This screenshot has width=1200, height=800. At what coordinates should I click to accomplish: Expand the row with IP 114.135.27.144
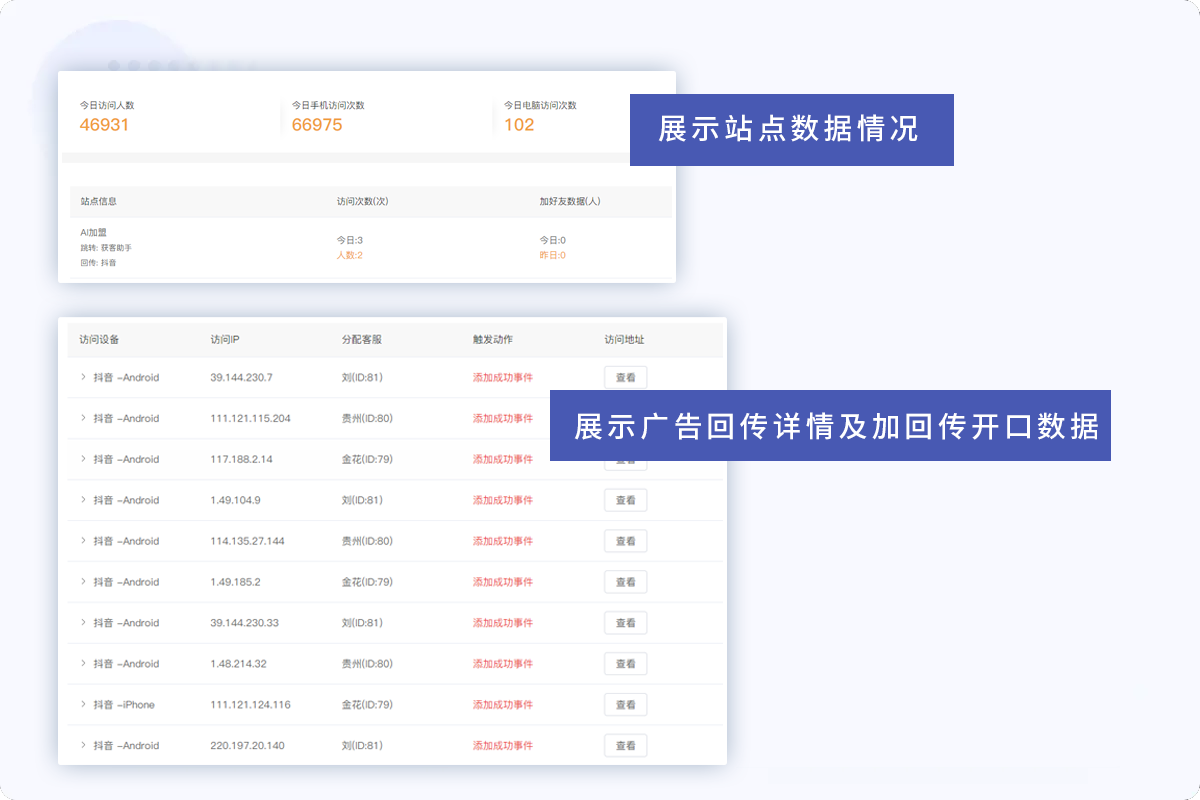(83, 541)
